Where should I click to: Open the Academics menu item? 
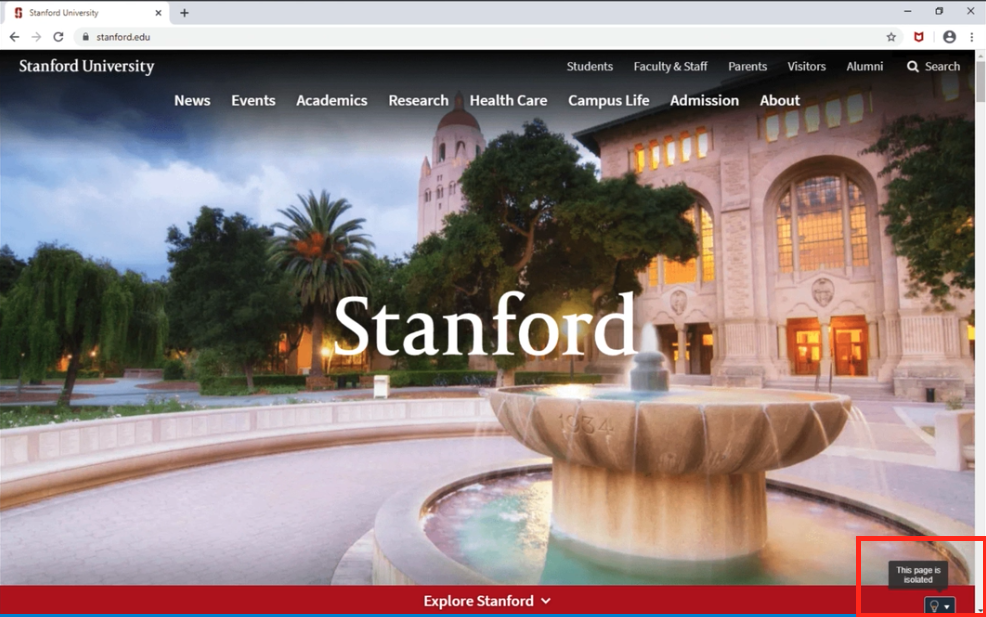(x=331, y=101)
